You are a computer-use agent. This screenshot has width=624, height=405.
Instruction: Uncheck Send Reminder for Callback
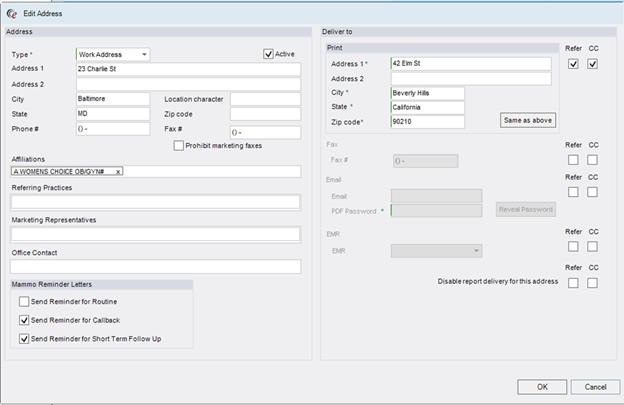pyautogui.click(x=24, y=320)
